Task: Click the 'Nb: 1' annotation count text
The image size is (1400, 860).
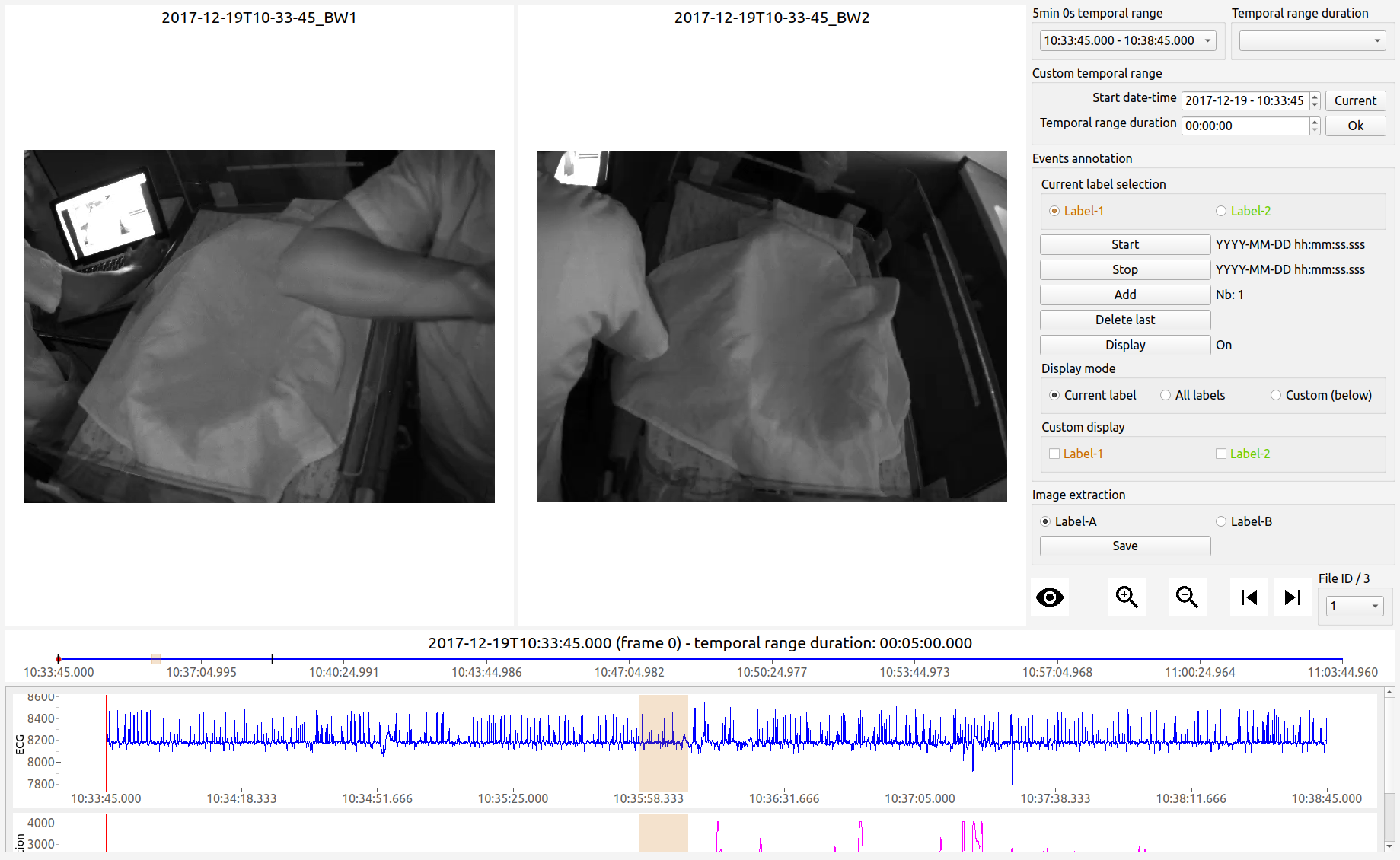Action: pos(1229,295)
